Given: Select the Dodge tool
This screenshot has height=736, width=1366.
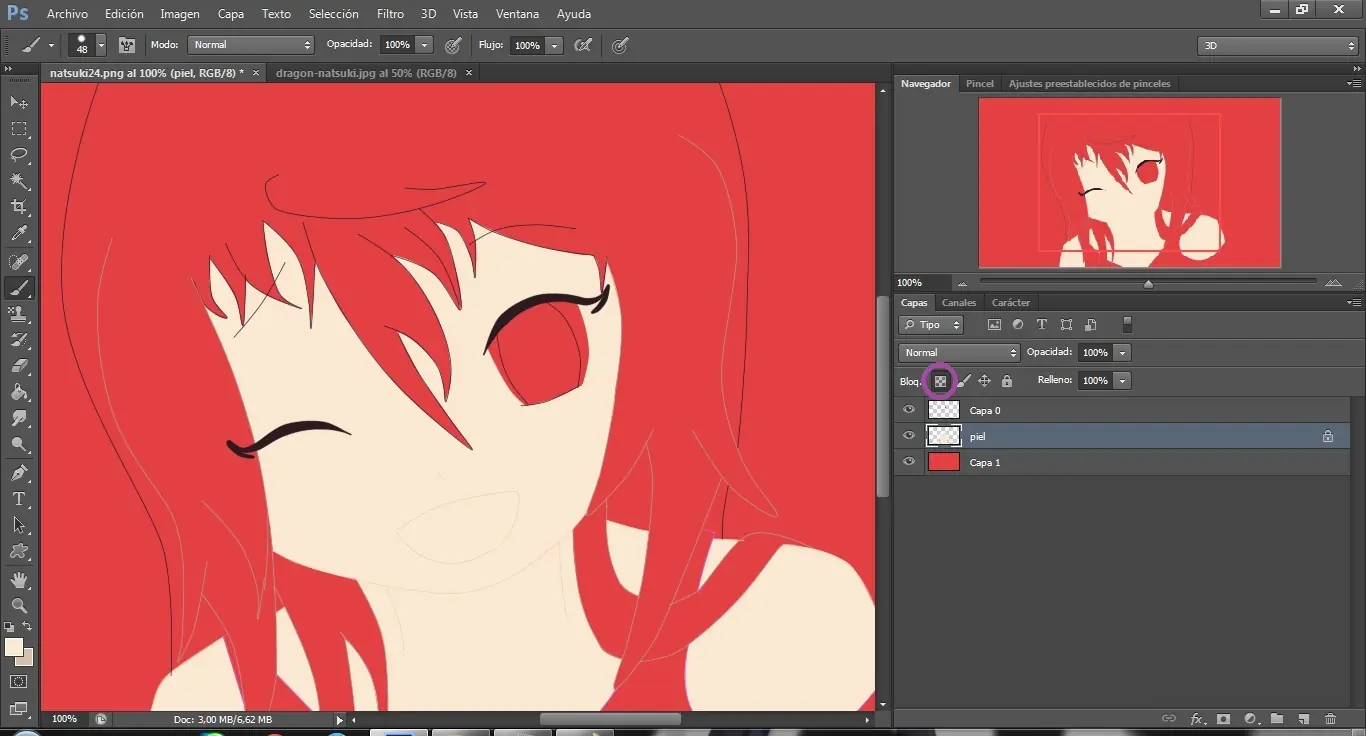Looking at the screenshot, I should [x=19, y=444].
